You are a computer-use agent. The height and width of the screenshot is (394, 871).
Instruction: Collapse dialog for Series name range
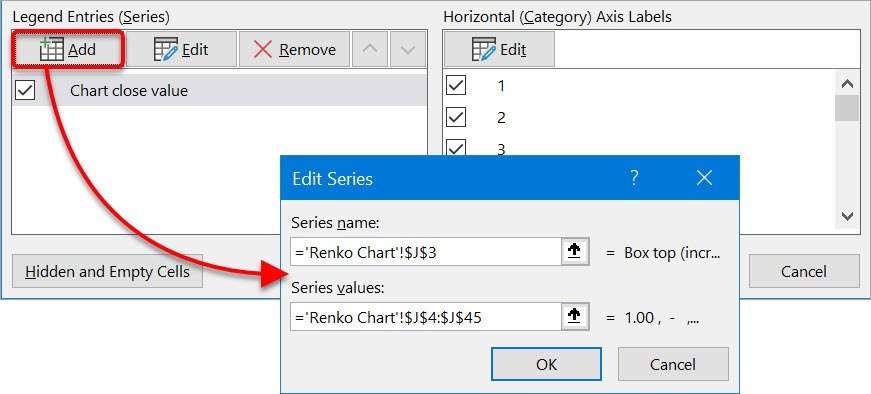pos(574,252)
